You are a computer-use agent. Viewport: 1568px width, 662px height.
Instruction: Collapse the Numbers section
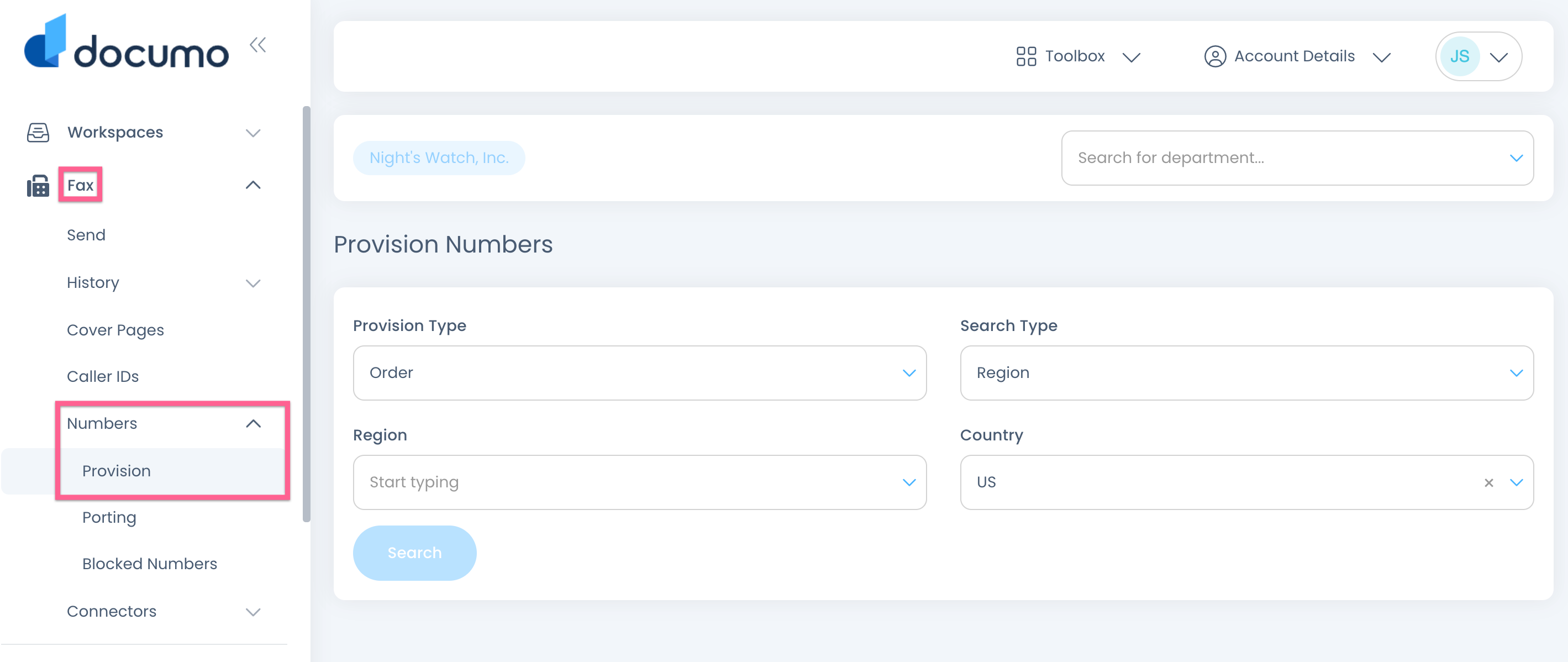click(x=253, y=423)
